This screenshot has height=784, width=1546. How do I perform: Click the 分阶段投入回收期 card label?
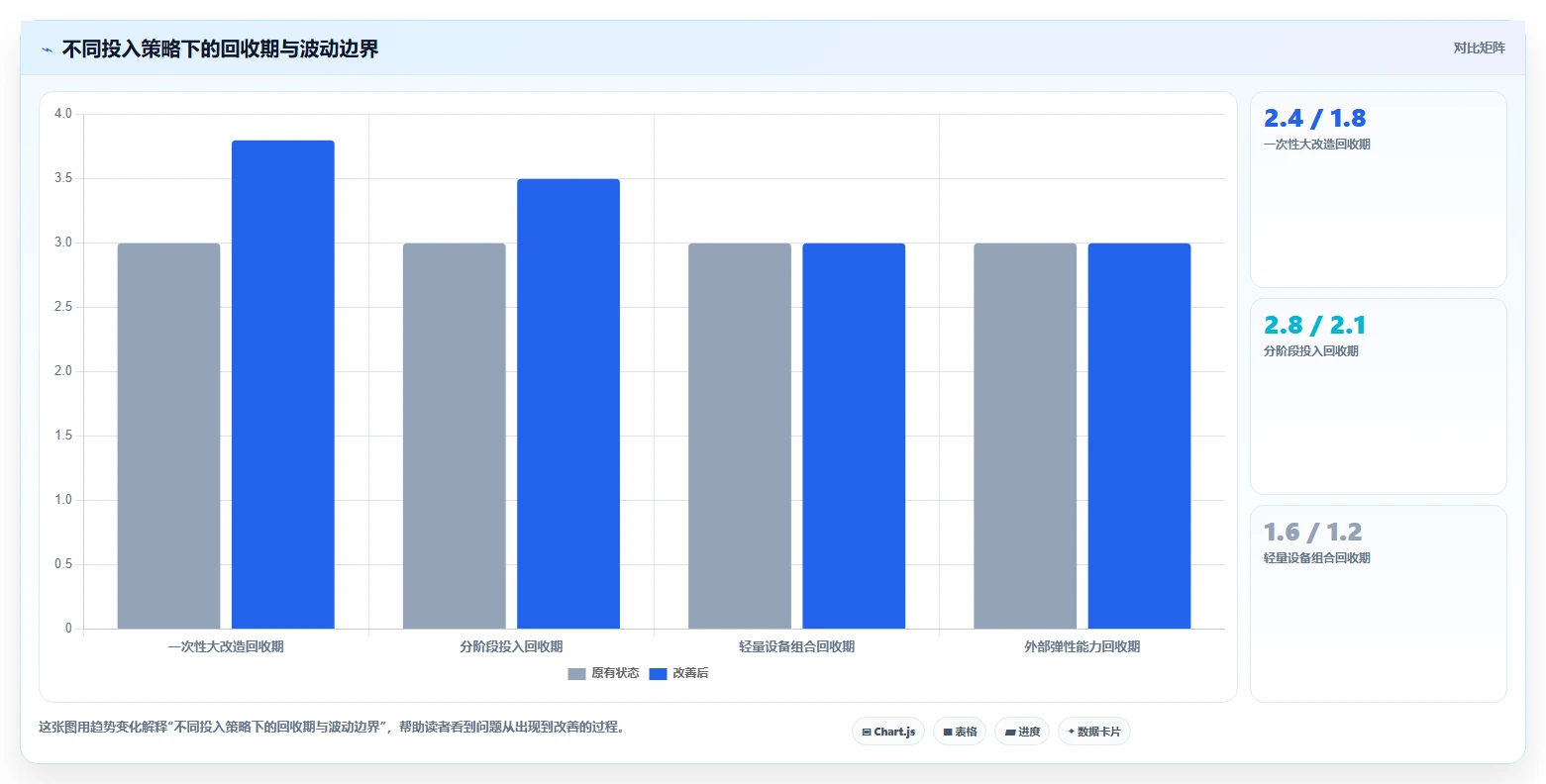tap(1311, 351)
